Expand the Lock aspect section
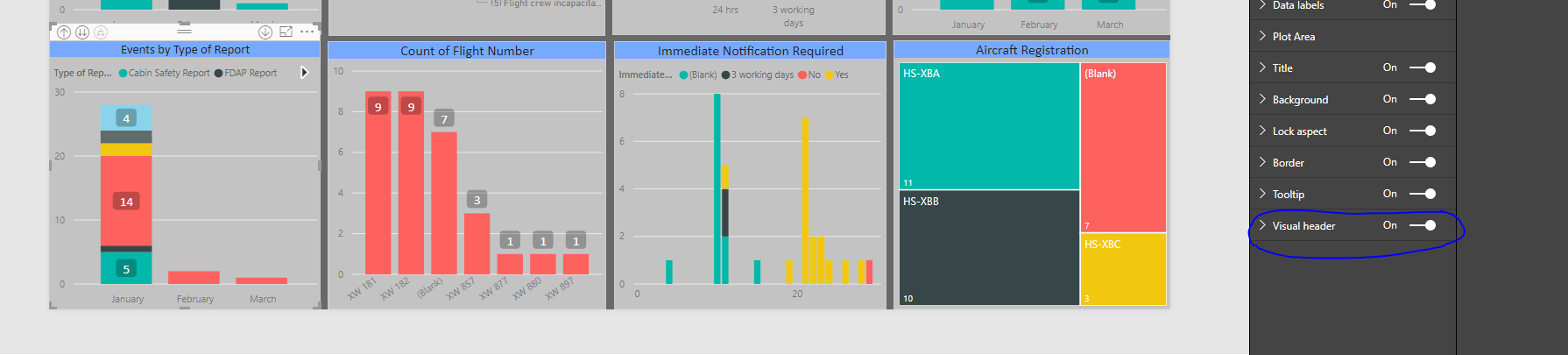 pyautogui.click(x=1262, y=131)
